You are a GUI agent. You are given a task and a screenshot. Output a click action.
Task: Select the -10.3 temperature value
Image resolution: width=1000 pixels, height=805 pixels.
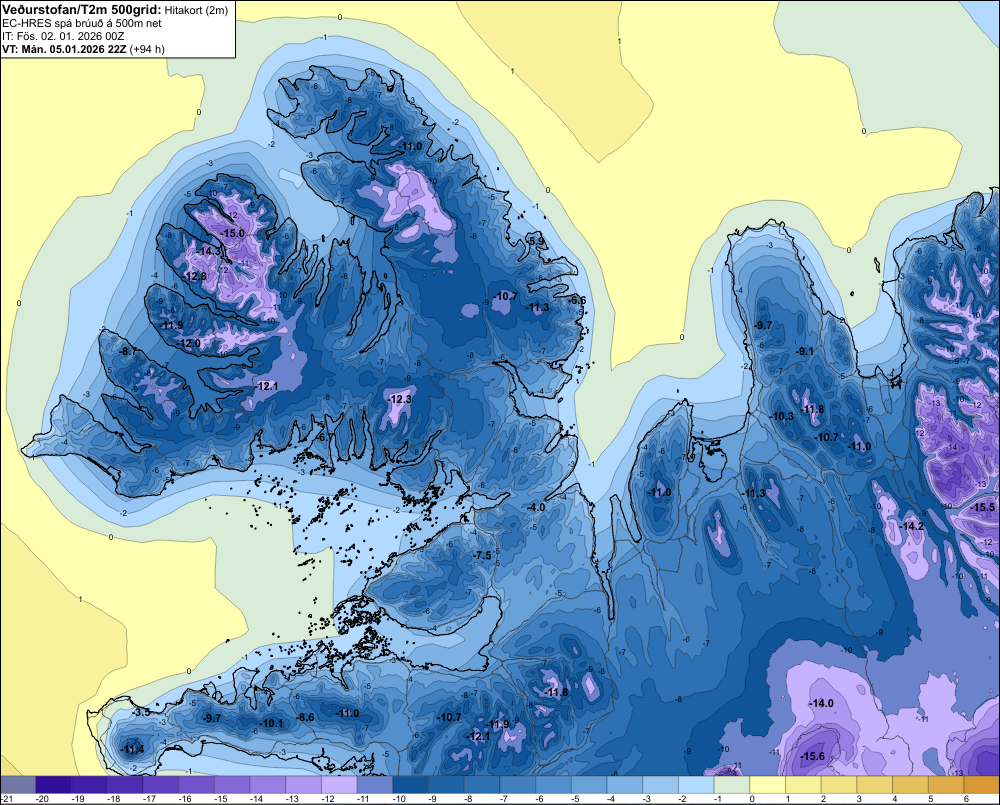(781, 417)
